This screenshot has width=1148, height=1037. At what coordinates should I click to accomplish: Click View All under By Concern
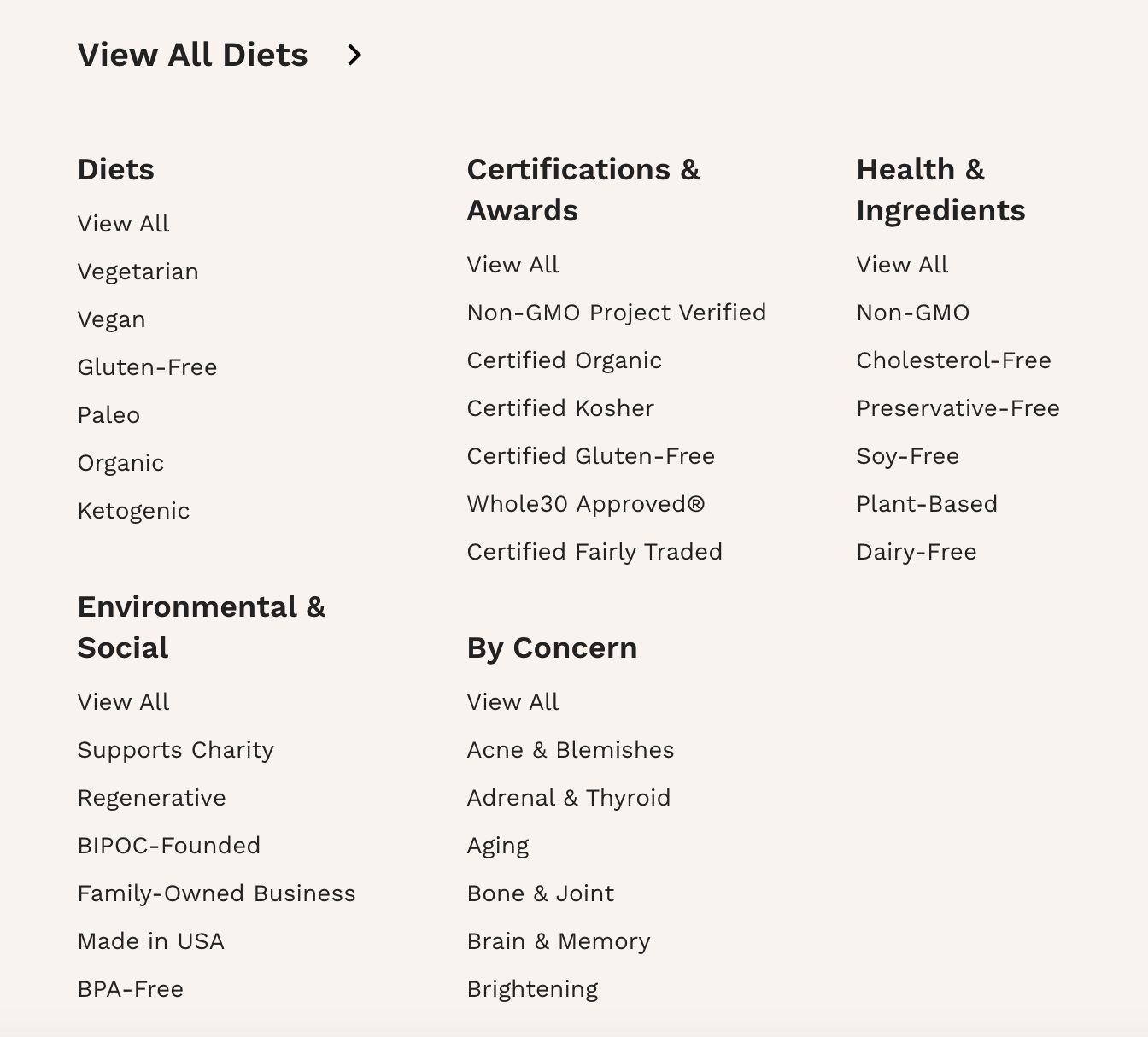(x=512, y=702)
